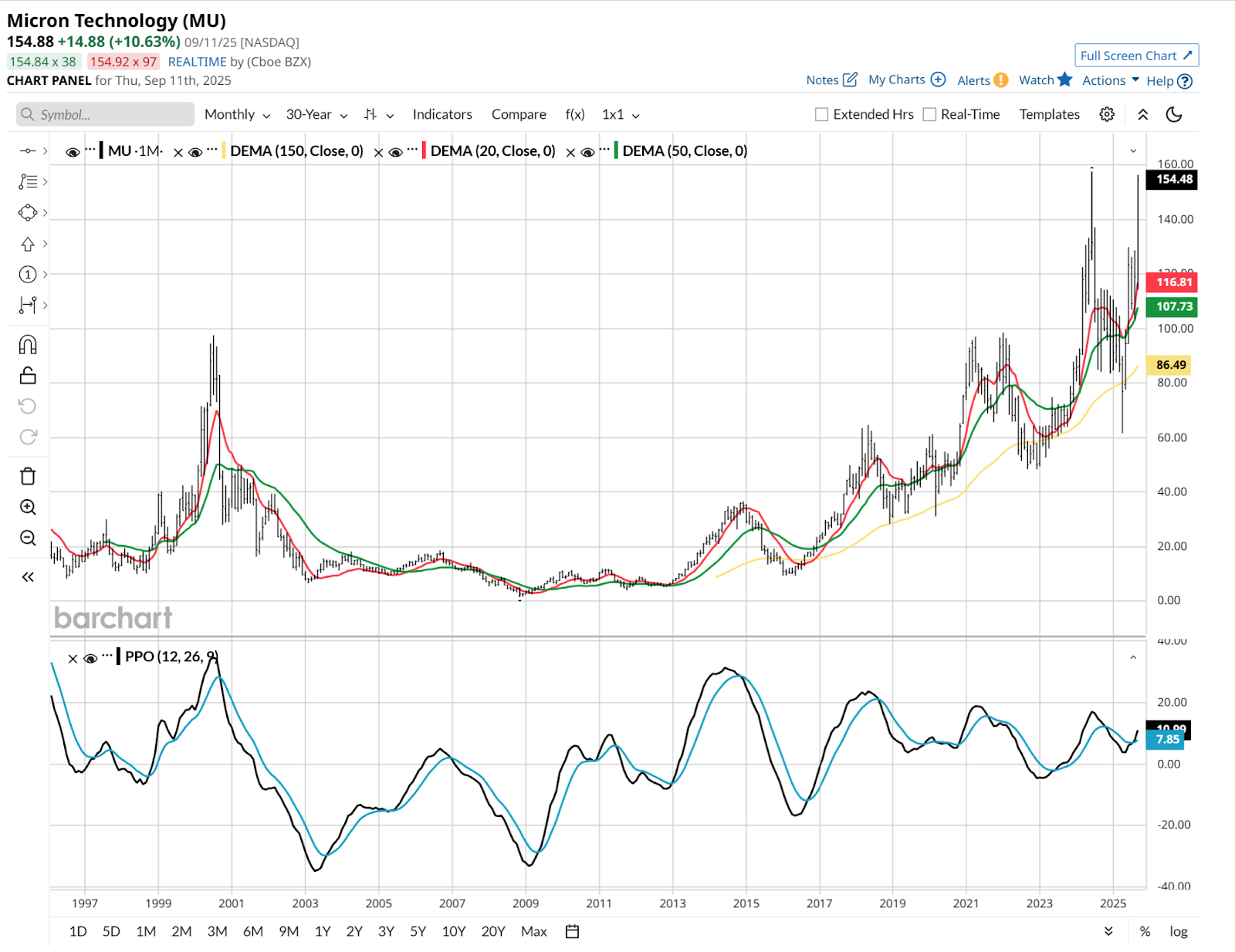Viewport: 1235px width, 952px height.
Task: Select the Max range
Action: tap(533, 931)
